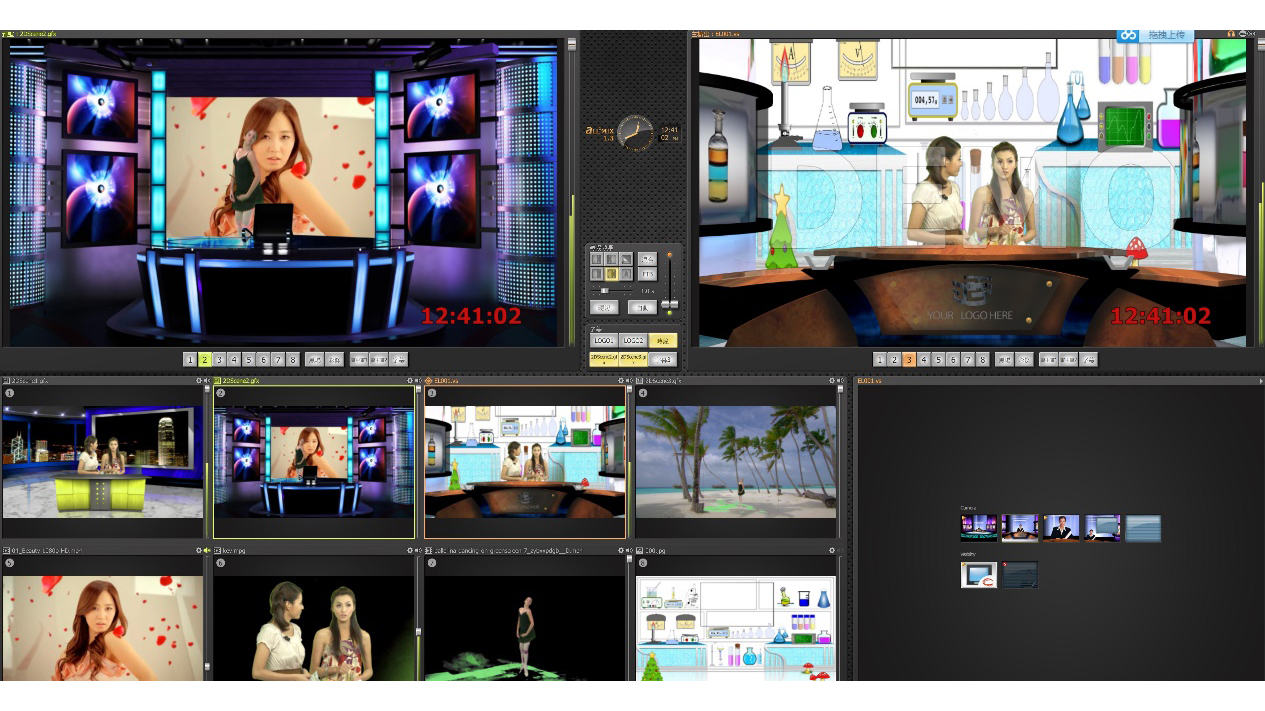The width and height of the screenshot is (1265, 711).
Task: Click the left preview monitor video
Action: coord(284,193)
